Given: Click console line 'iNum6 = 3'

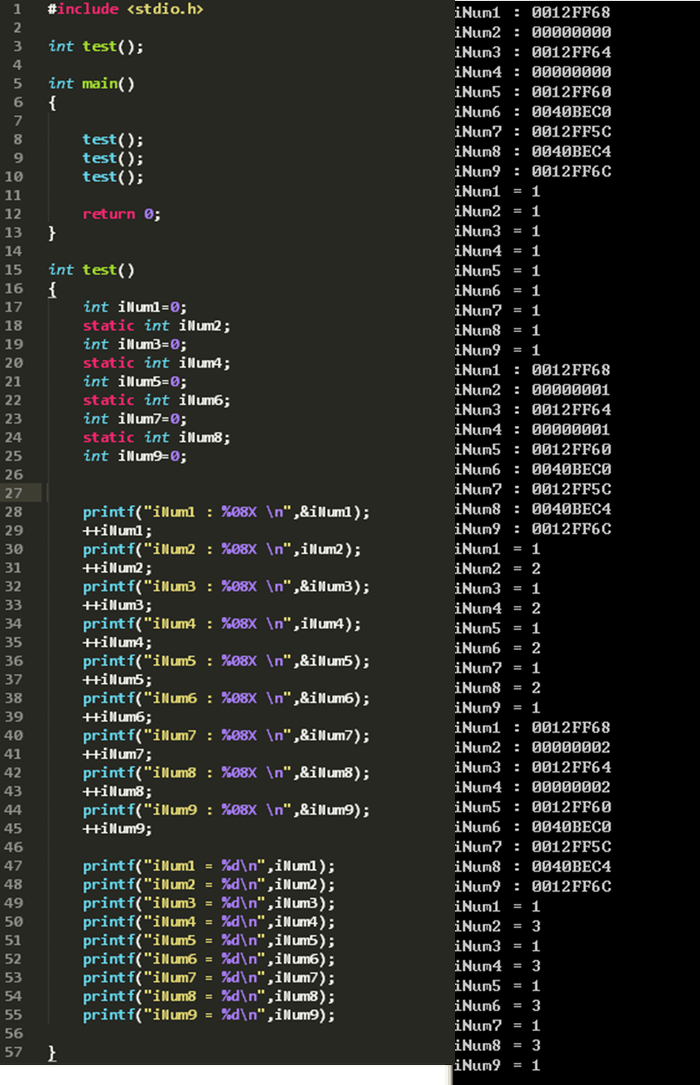Looking at the screenshot, I should 497,1007.
